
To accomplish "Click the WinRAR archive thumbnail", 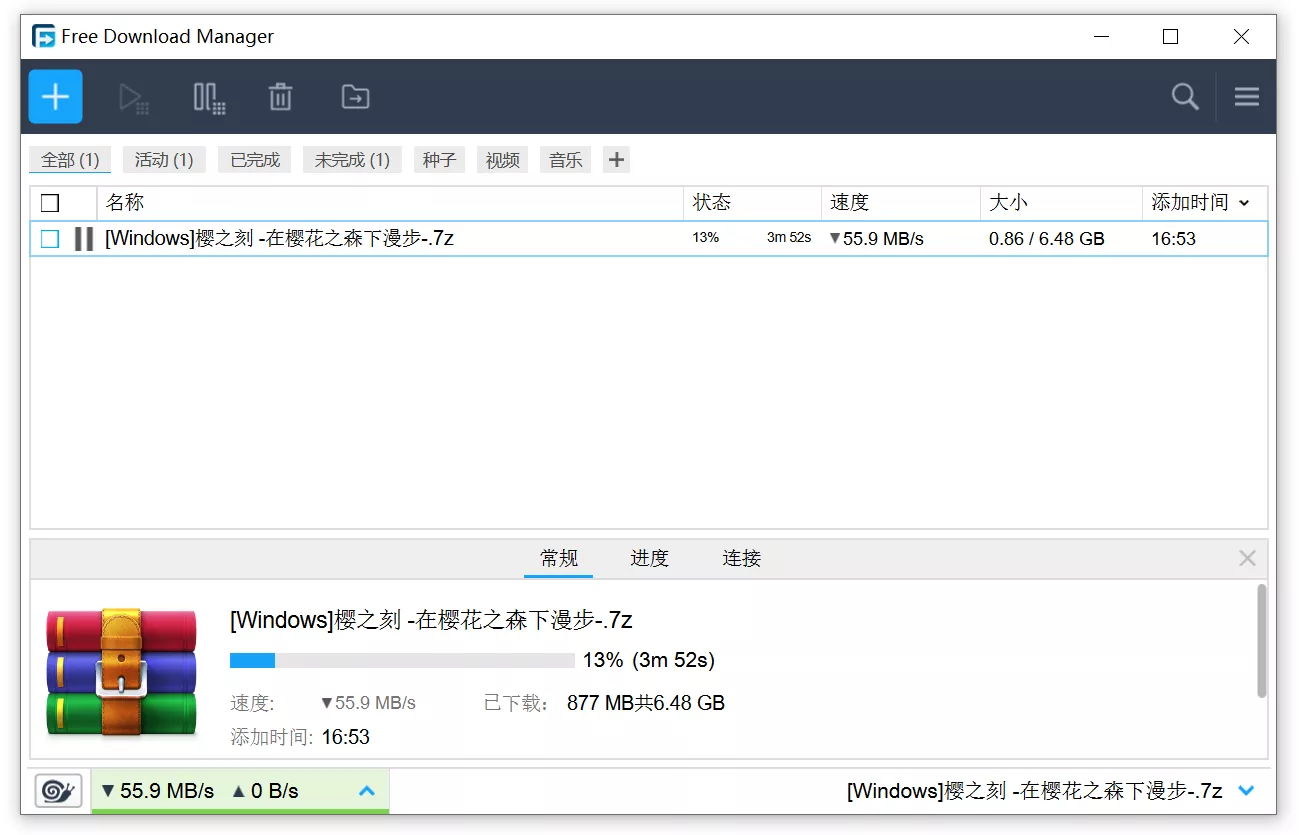I will [120, 672].
